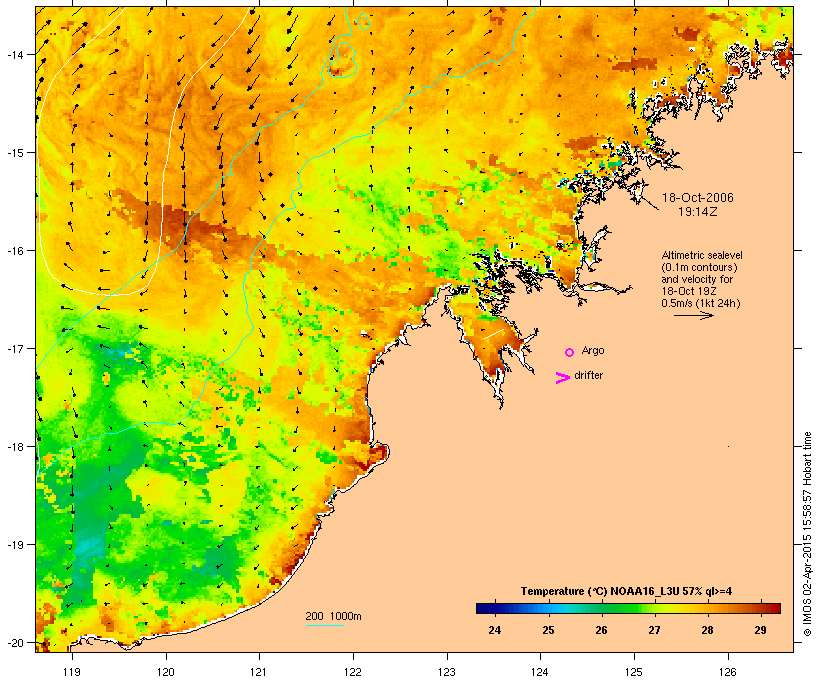Click the small closed cyan contour near 122E 14S
The image size is (820, 680).
pyautogui.click(x=343, y=60)
